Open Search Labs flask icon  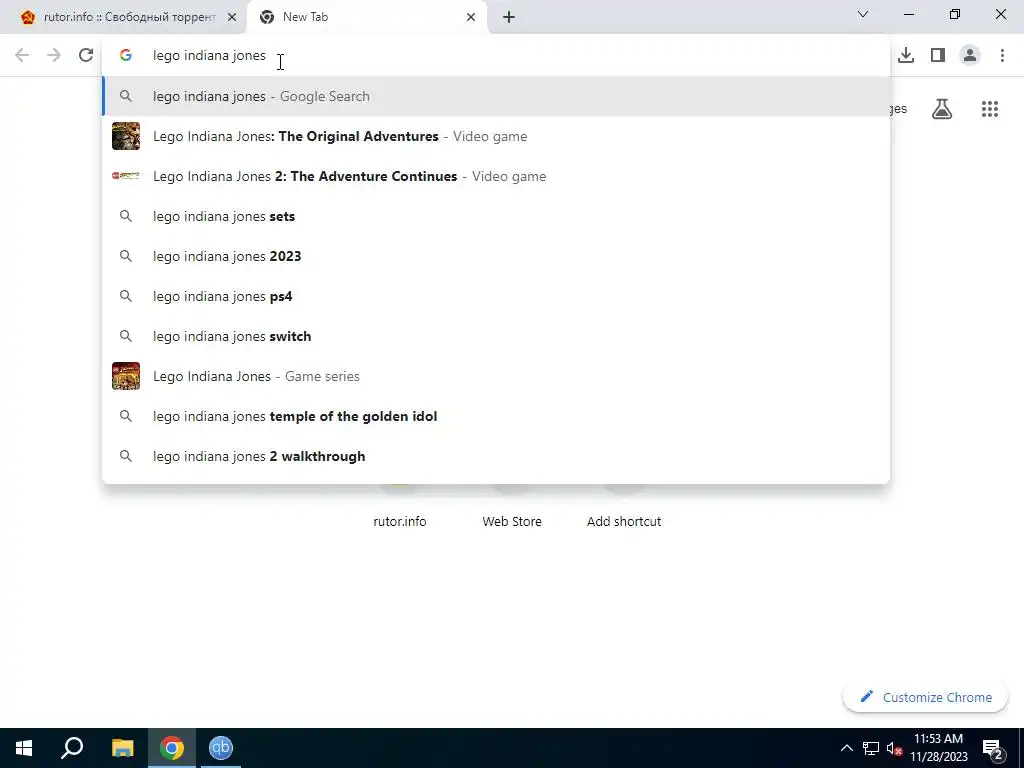tap(942, 109)
